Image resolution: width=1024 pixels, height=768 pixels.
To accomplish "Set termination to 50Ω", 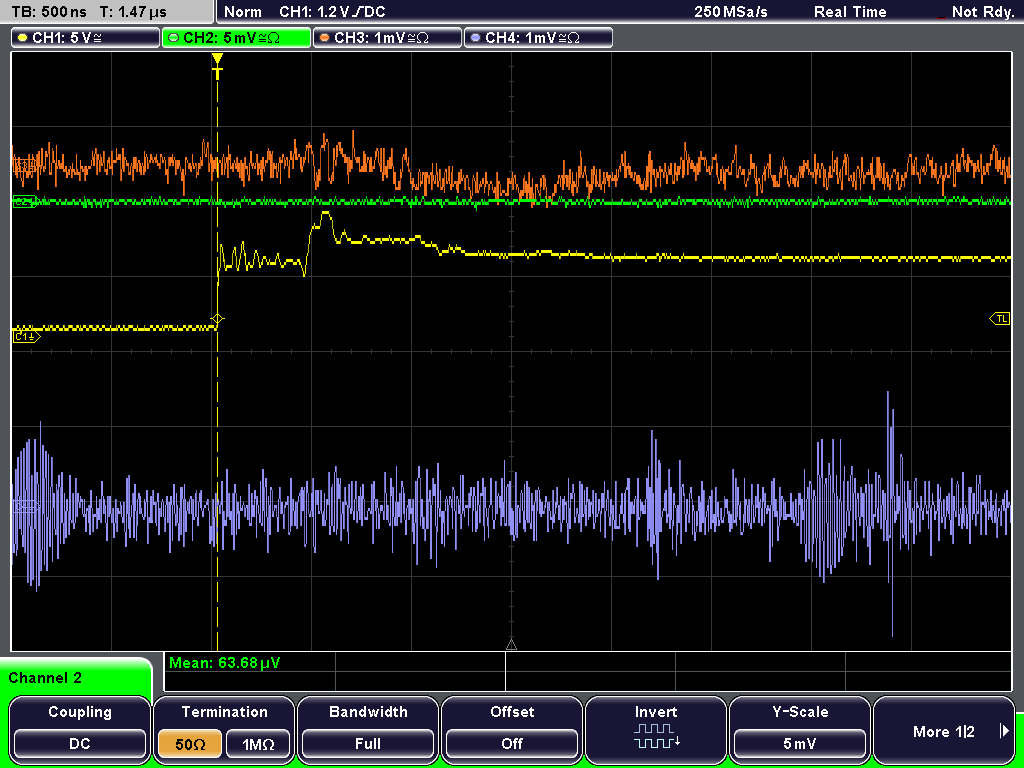I will 190,744.
